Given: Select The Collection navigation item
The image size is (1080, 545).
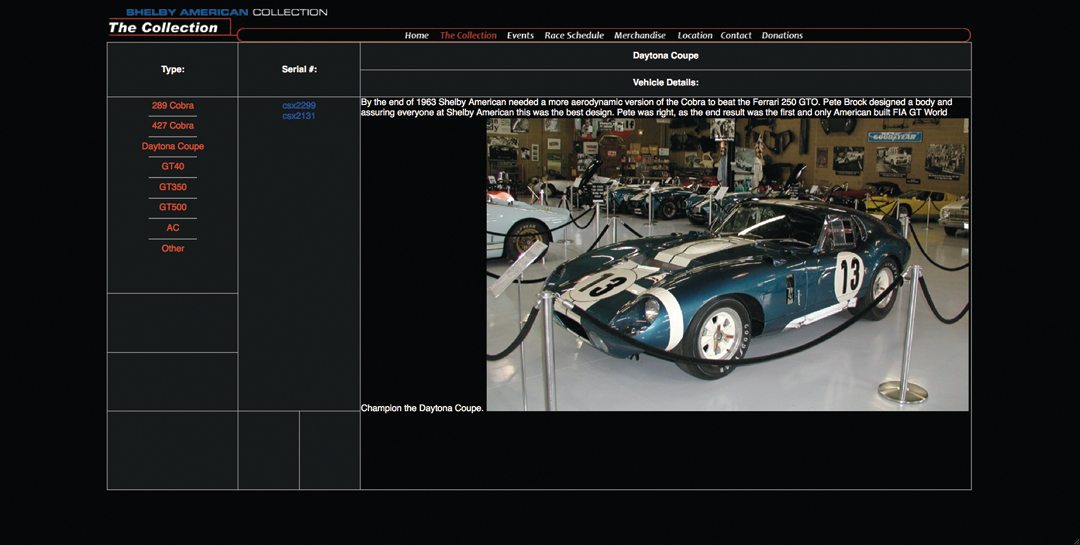Looking at the screenshot, I should [468, 35].
